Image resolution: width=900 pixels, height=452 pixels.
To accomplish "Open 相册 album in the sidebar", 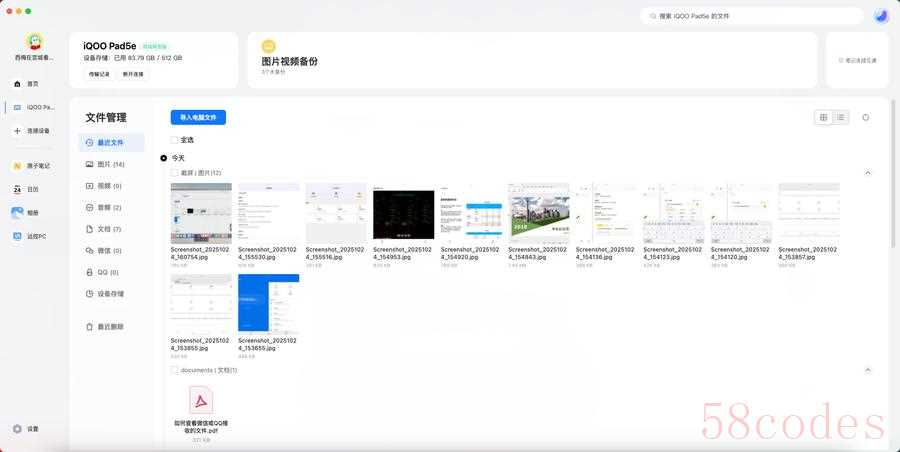I will [31, 213].
